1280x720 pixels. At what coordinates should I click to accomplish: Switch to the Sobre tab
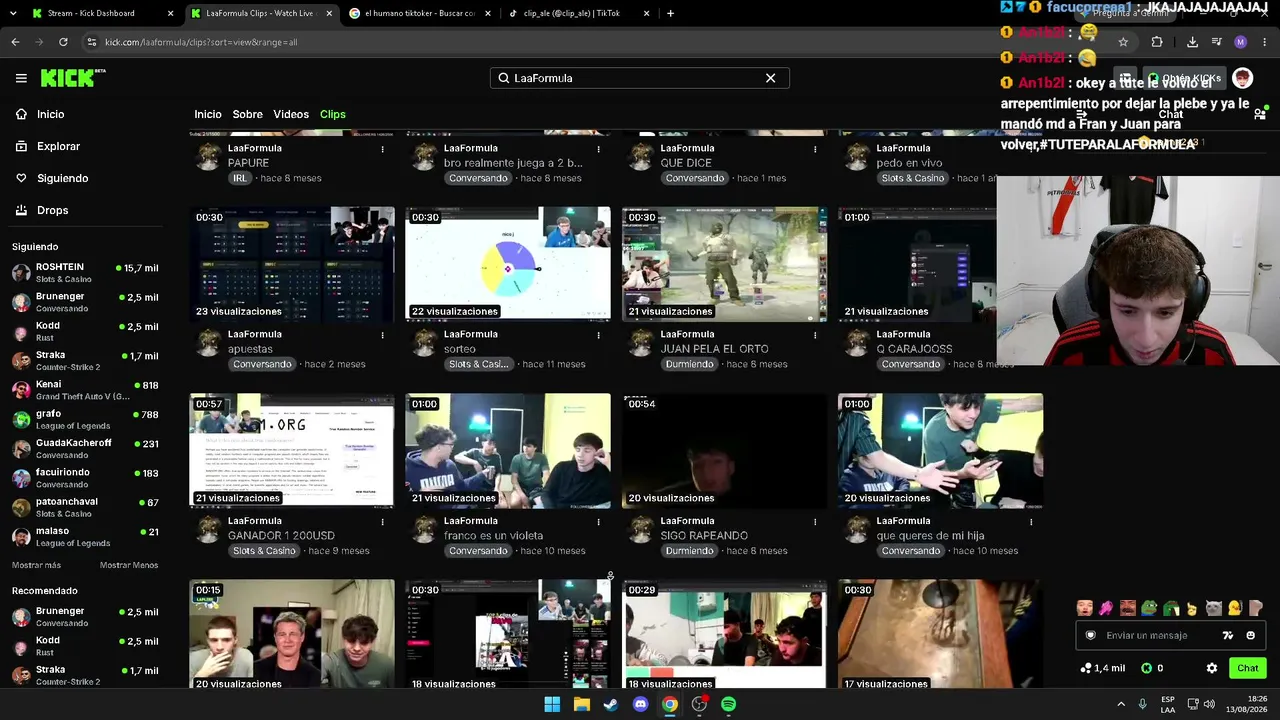click(x=247, y=114)
